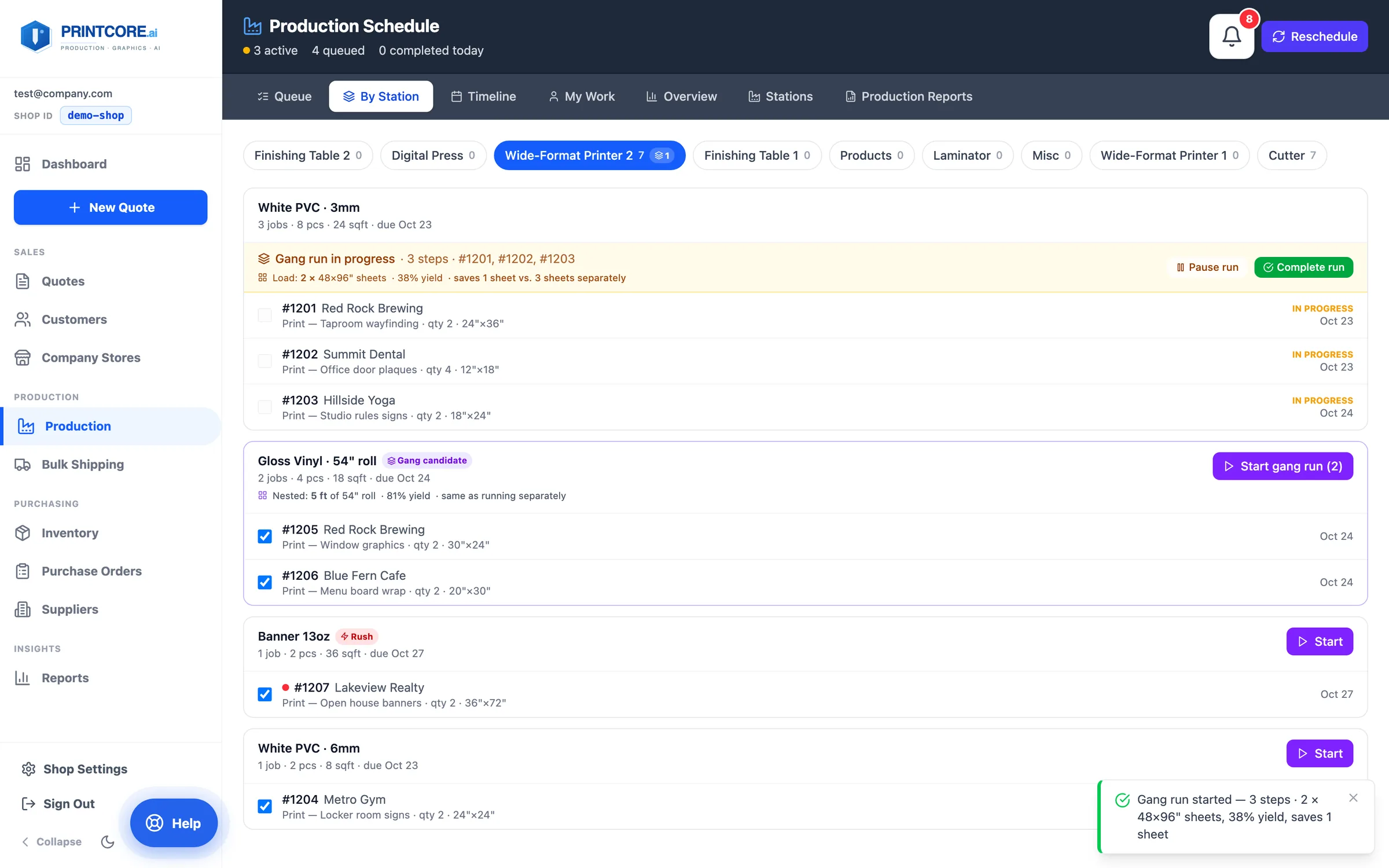The width and height of the screenshot is (1389, 868).
Task: Open the Shop Settings gear icon
Action: click(28, 769)
